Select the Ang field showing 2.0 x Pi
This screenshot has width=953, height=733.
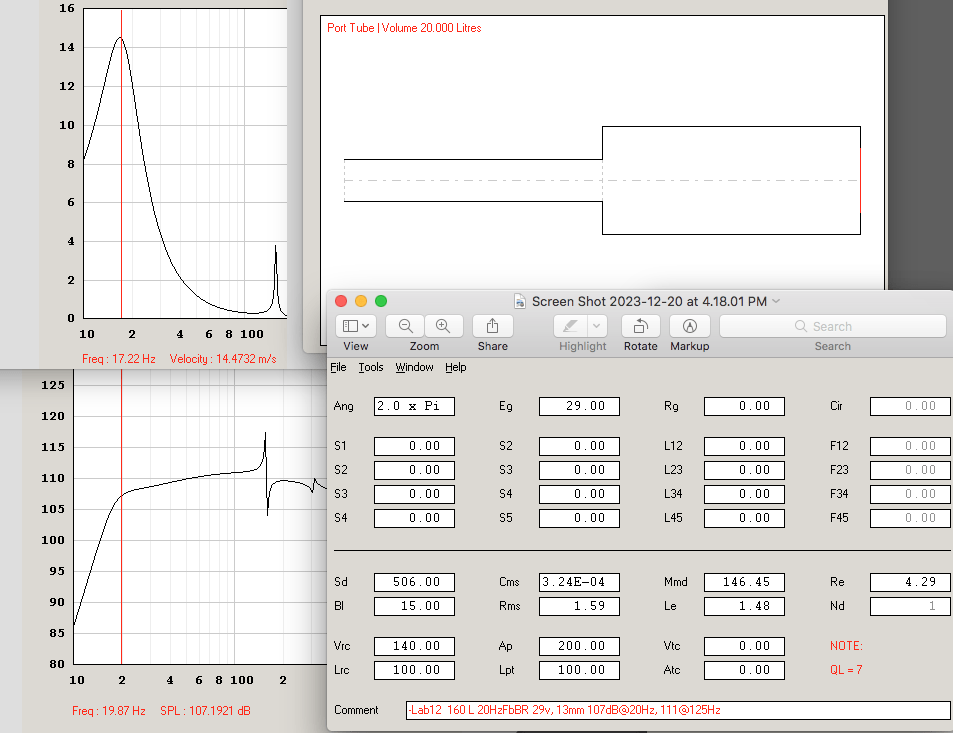tap(415, 406)
